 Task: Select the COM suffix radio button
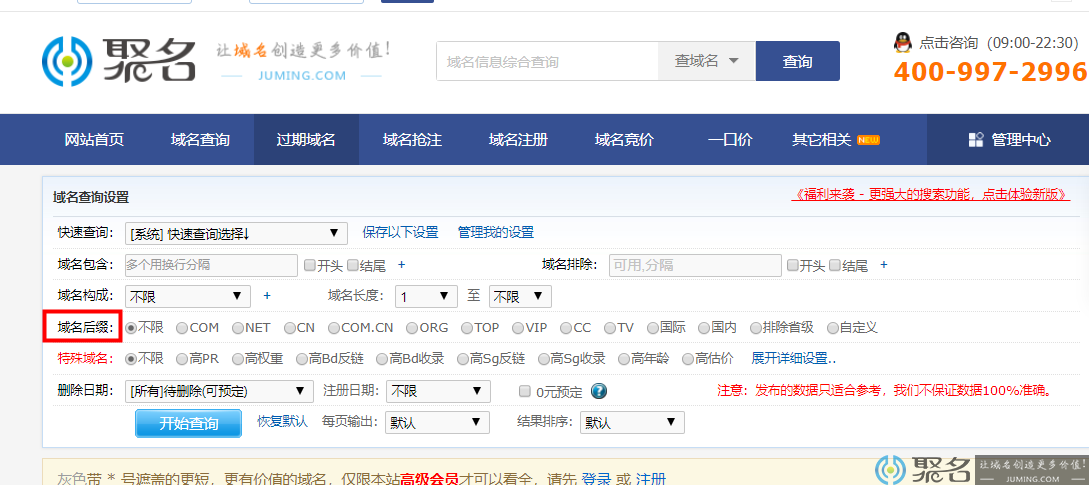pos(182,327)
